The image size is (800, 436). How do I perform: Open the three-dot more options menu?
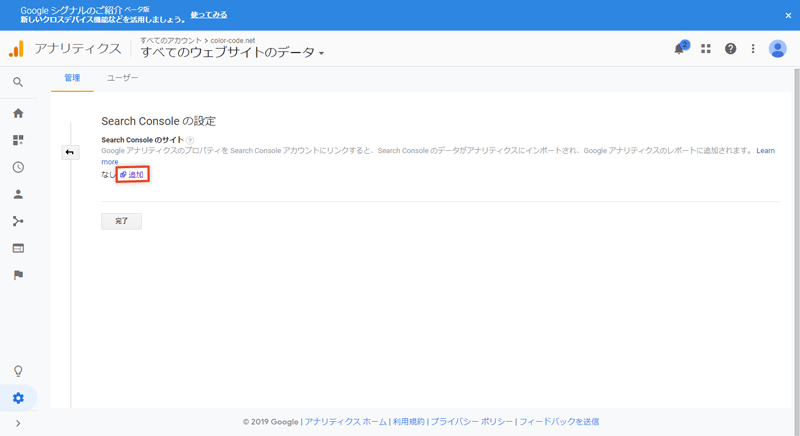(x=753, y=48)
